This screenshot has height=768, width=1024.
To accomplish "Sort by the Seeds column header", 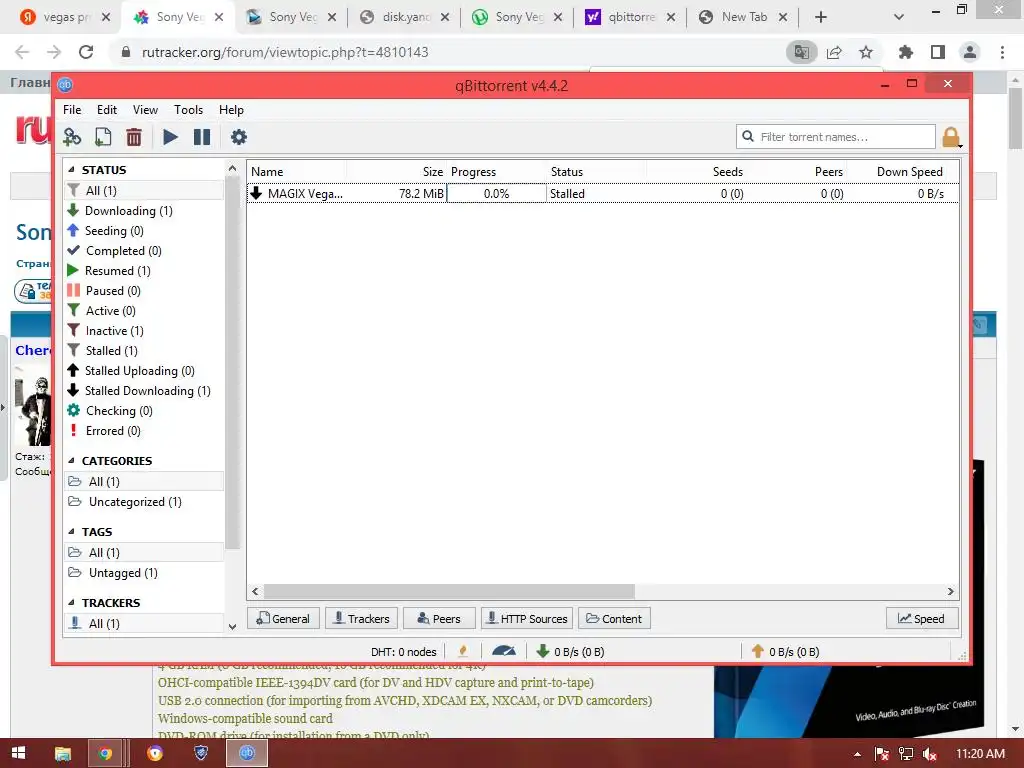I will [x=697, y=172].
